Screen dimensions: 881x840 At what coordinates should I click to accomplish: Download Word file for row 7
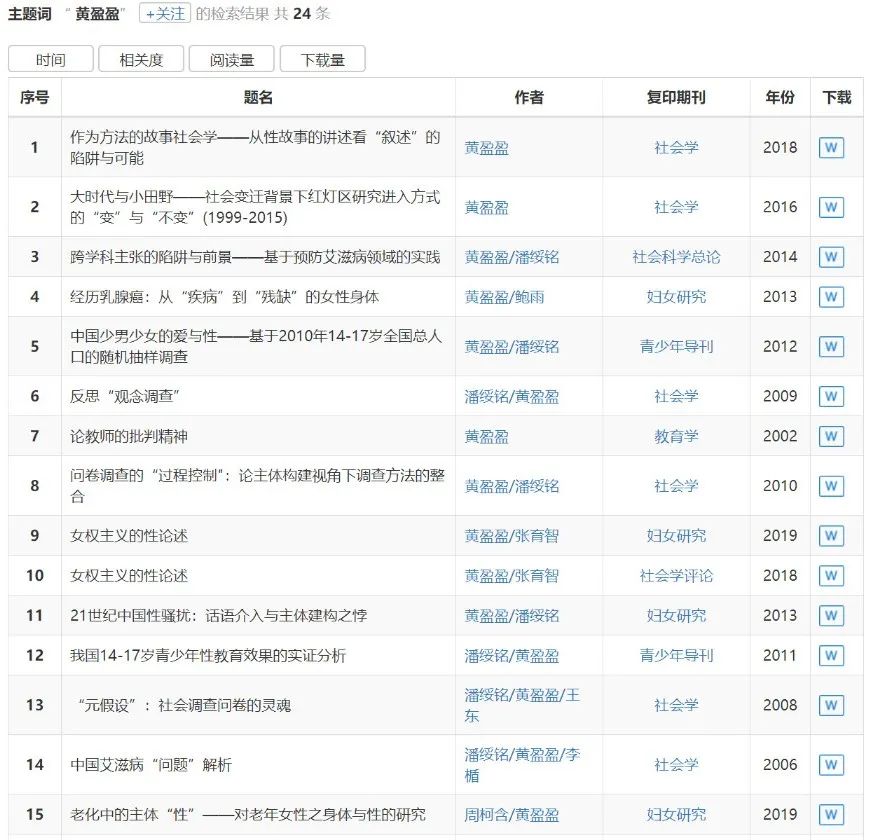pos(831,436)
